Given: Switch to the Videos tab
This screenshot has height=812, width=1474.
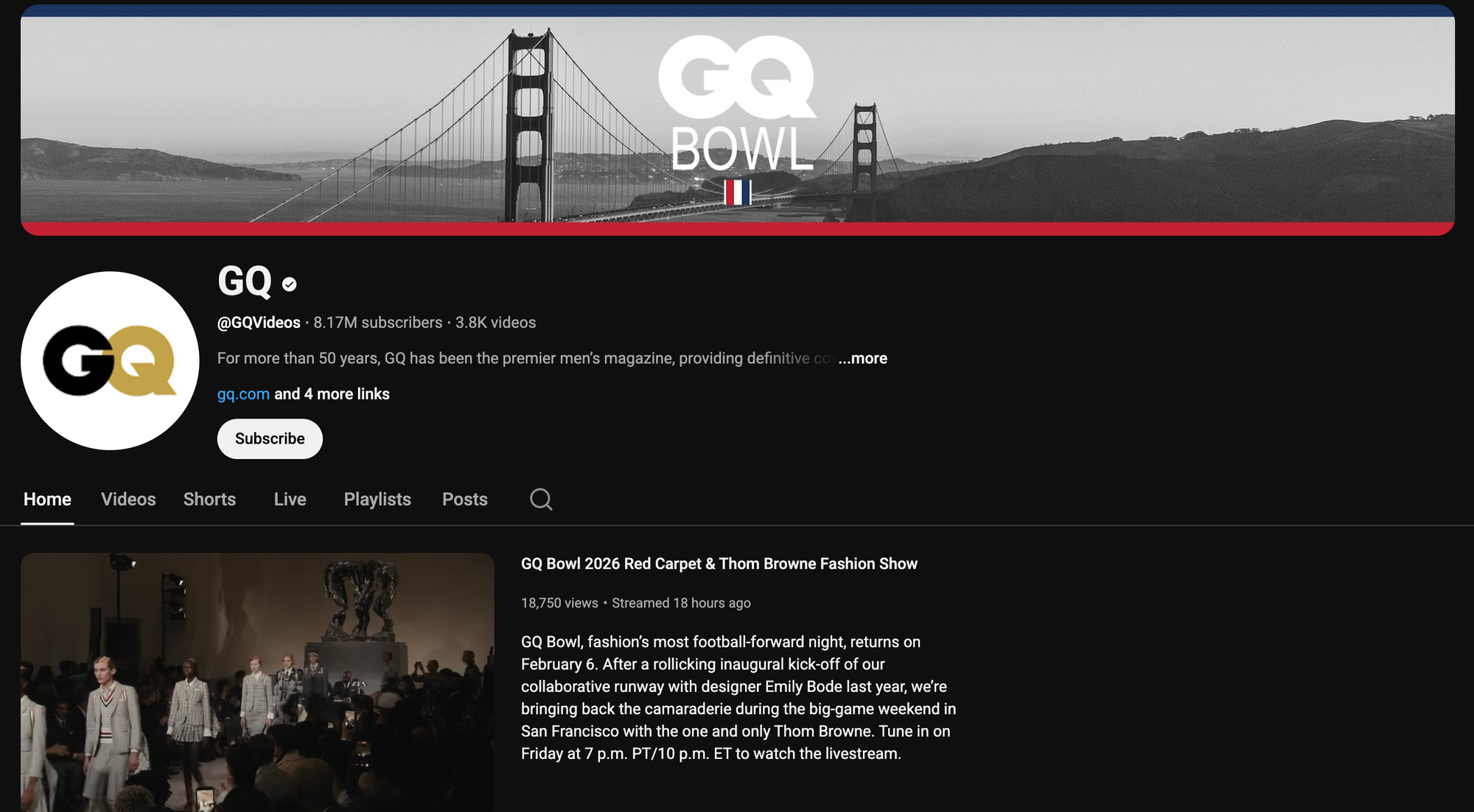Looking at the screenshot, I should [x=128, y=500].
